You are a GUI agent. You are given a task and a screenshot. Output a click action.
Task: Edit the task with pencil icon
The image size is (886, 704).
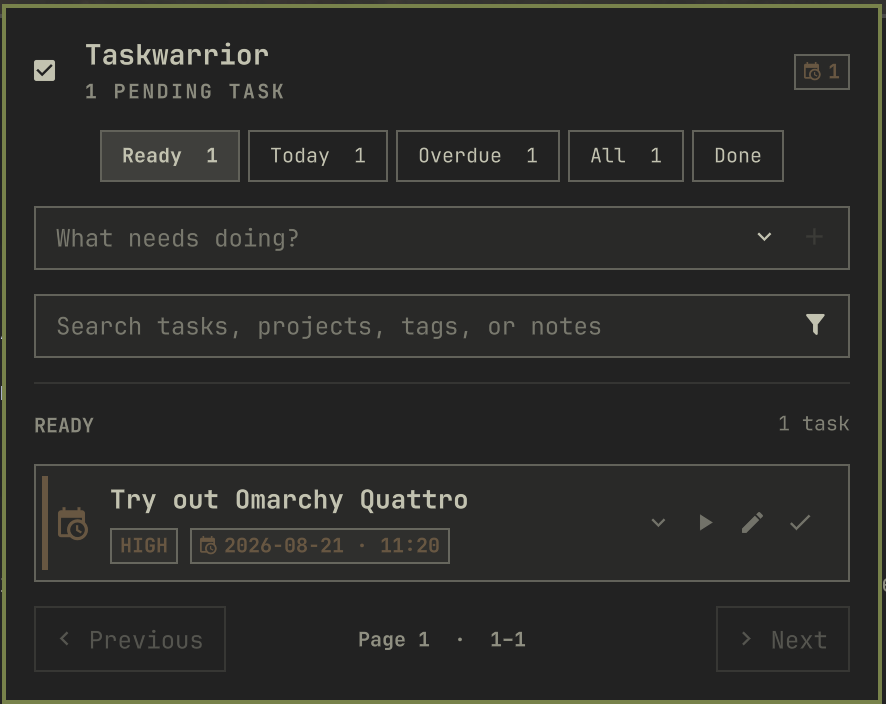pos(753,523)
